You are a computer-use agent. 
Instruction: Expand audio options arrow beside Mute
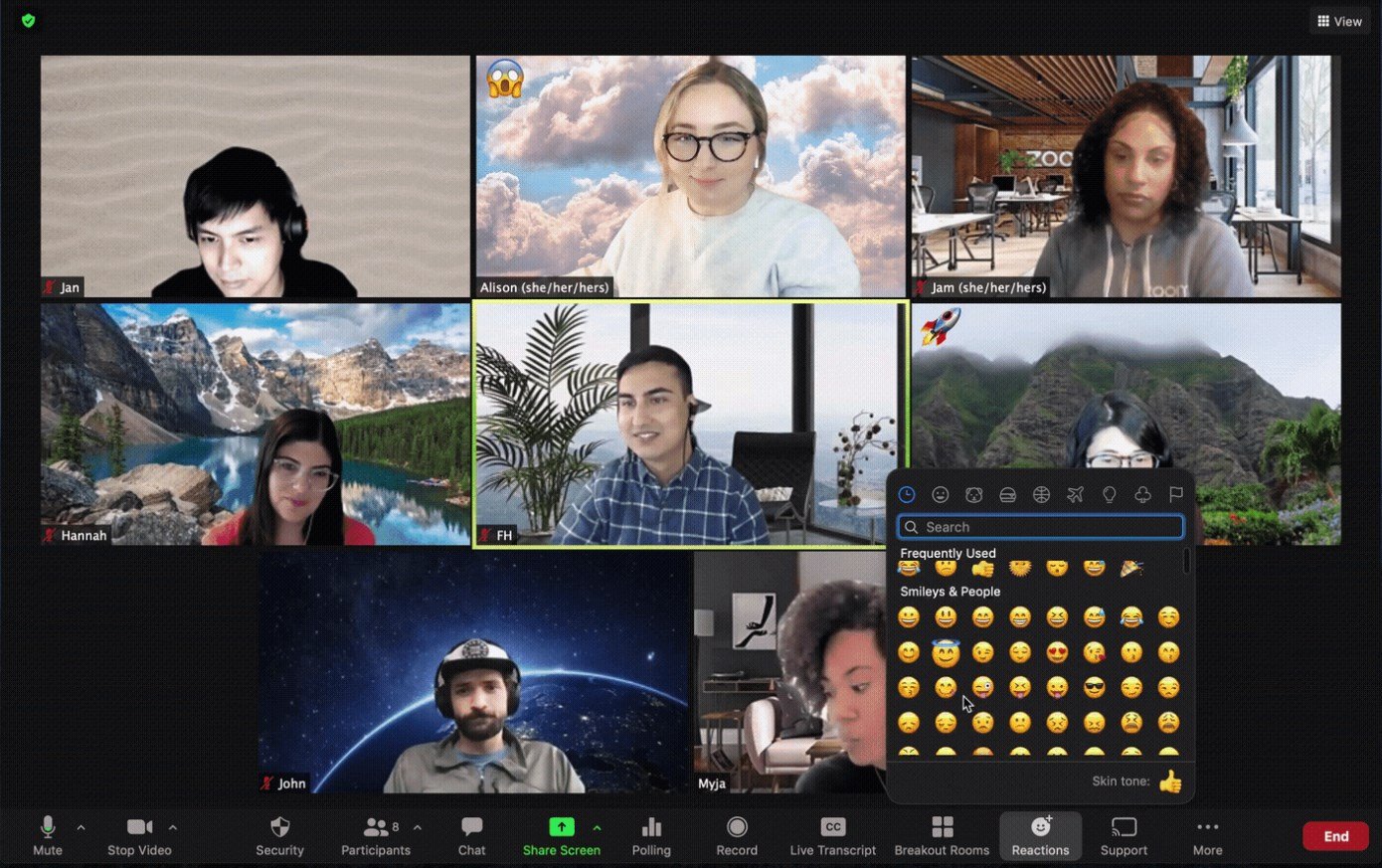(x=81, y=827)
